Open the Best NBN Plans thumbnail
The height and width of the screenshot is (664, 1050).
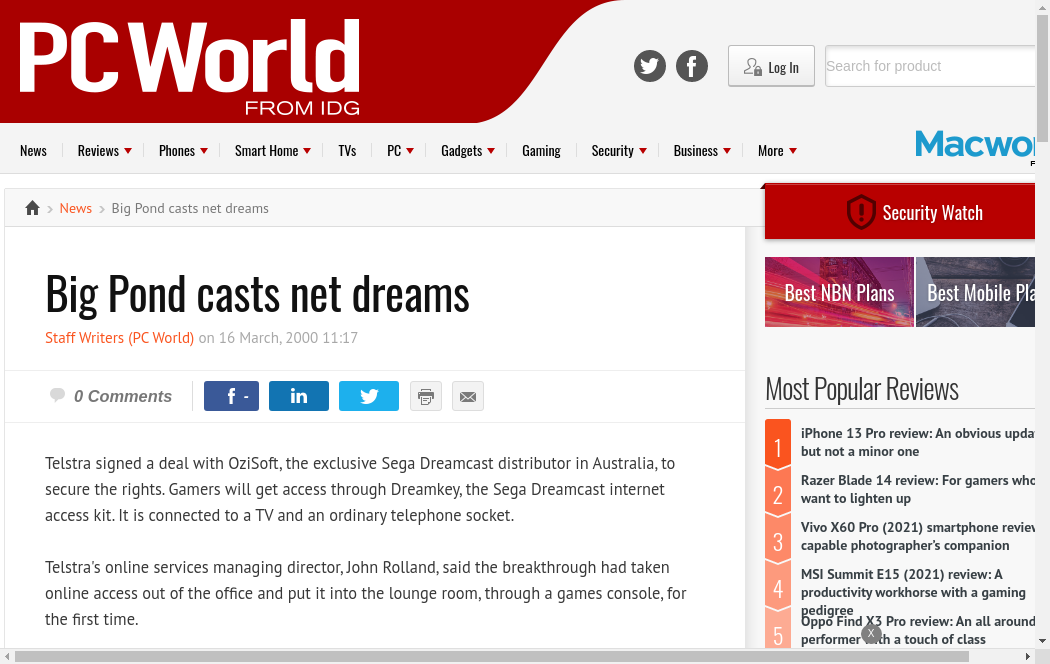click(839, 292)
